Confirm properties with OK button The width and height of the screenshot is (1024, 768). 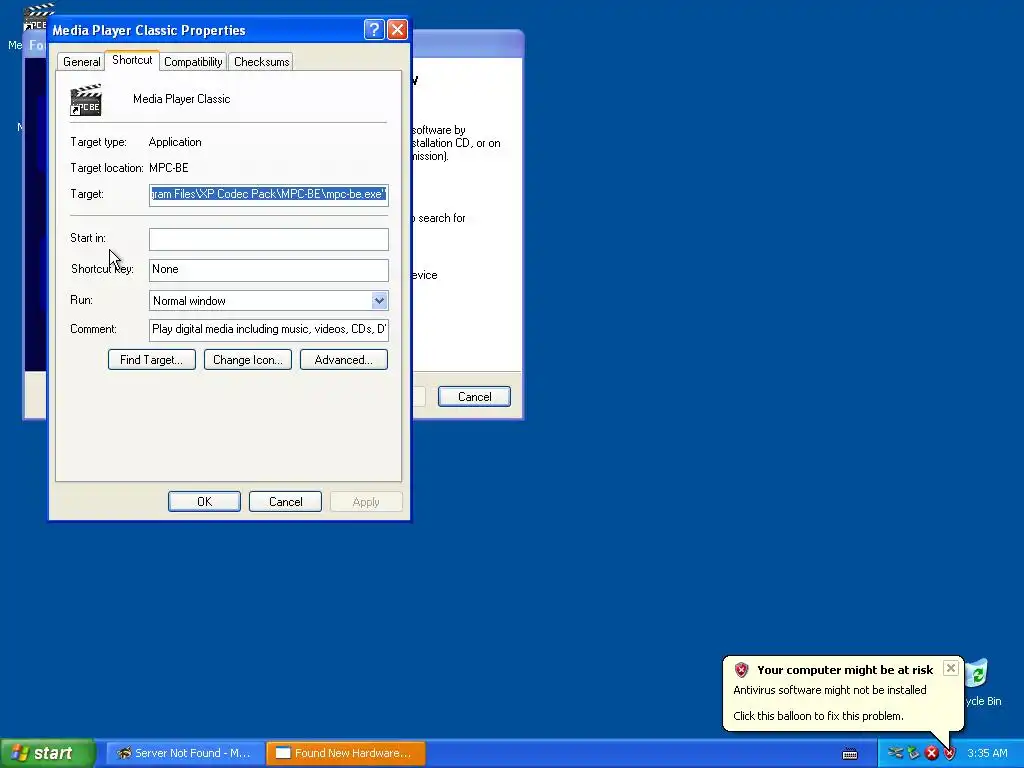pos(204,502)
